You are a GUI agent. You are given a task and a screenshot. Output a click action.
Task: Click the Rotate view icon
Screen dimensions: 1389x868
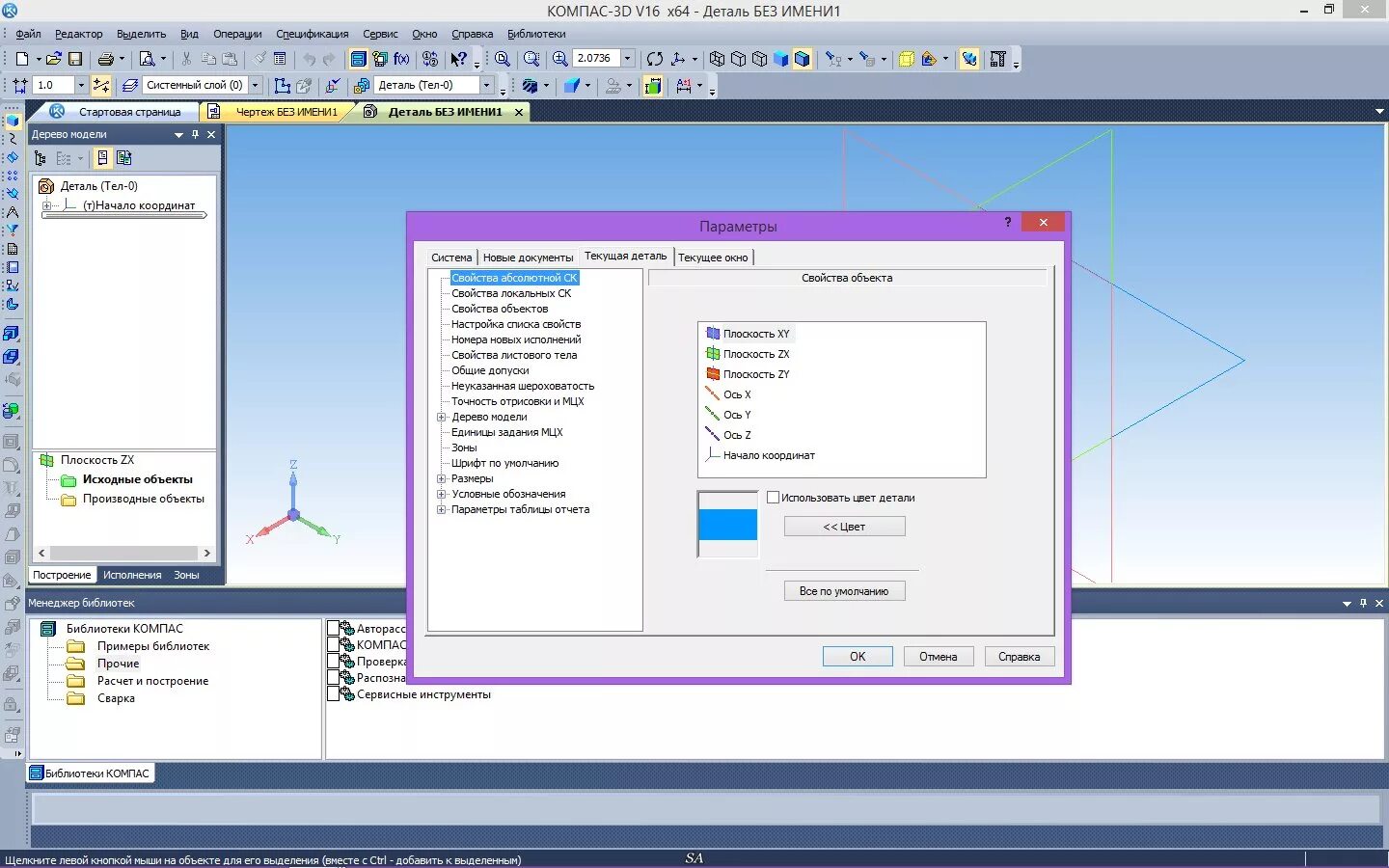tap(655, 59)
